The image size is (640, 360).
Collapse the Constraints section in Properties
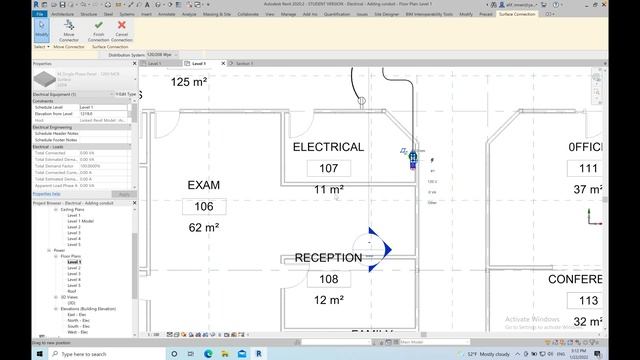click(x=131, y=101)
